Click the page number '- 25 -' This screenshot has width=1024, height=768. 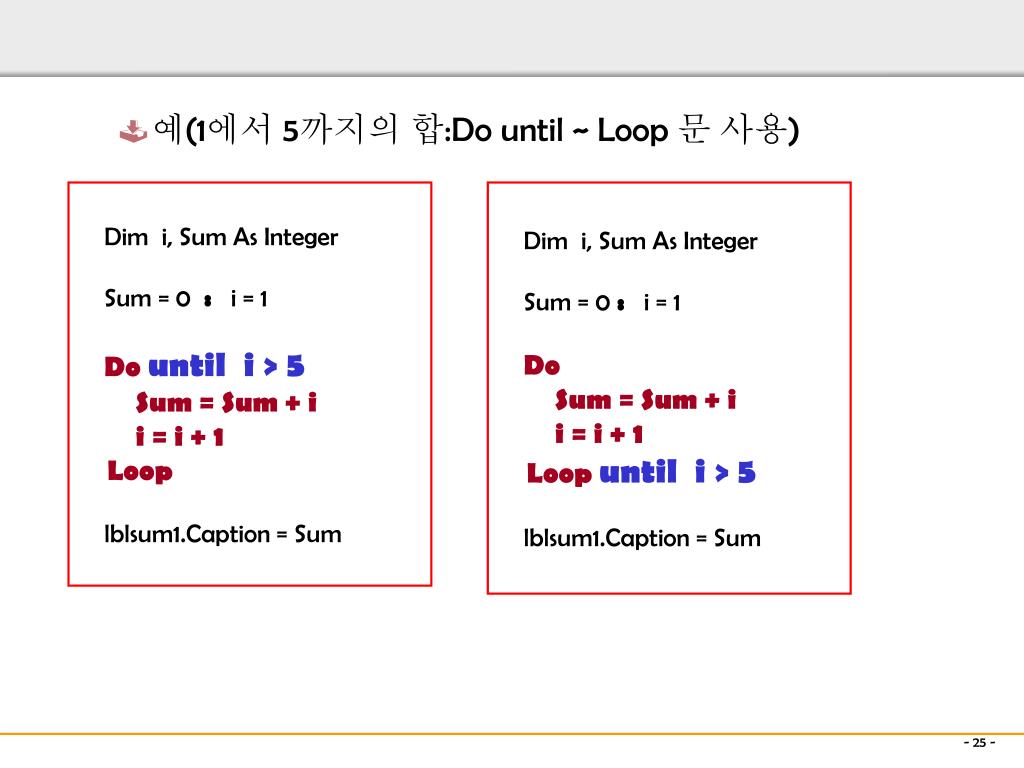979,743
